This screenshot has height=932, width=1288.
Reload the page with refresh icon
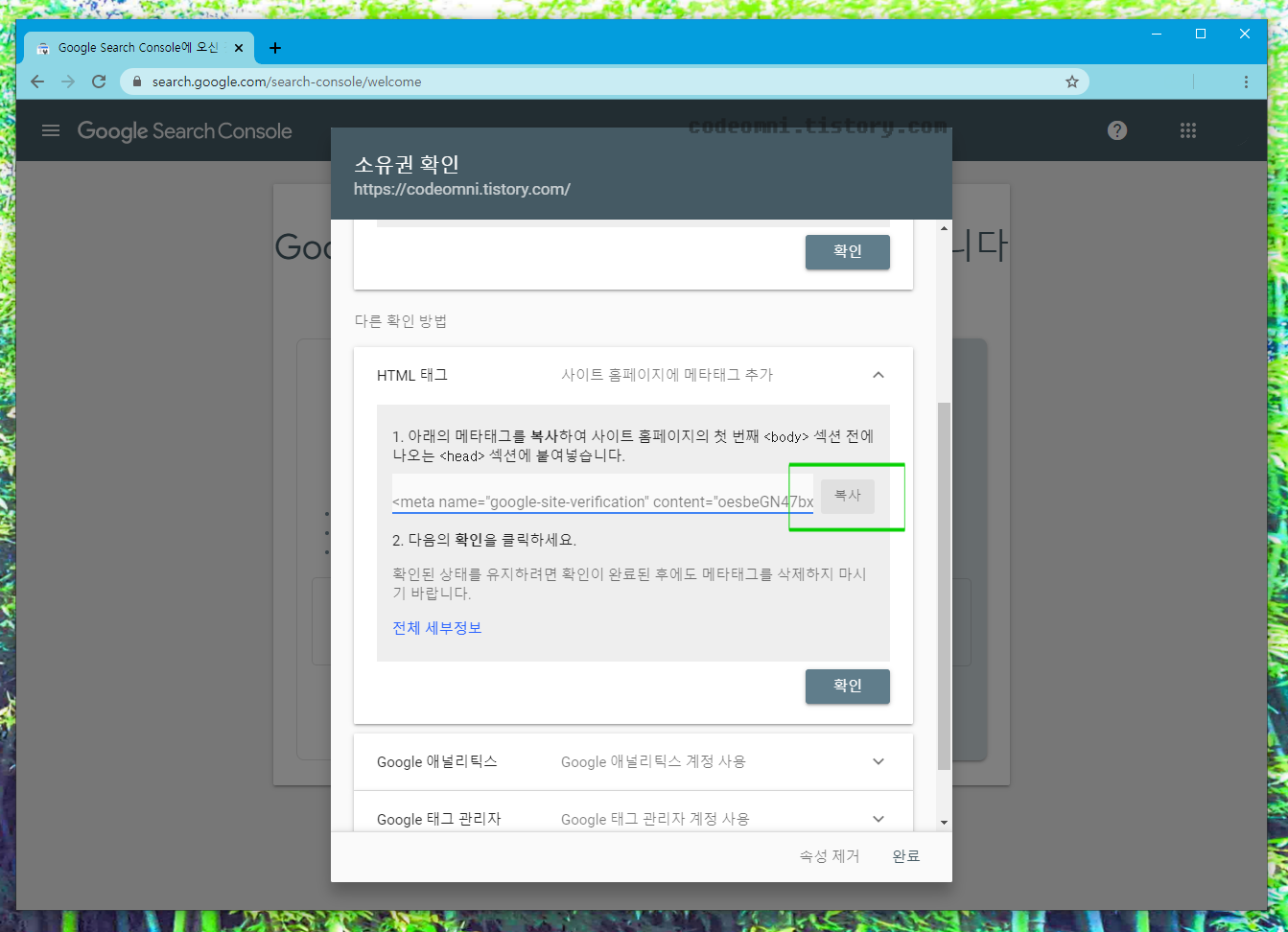99,82
